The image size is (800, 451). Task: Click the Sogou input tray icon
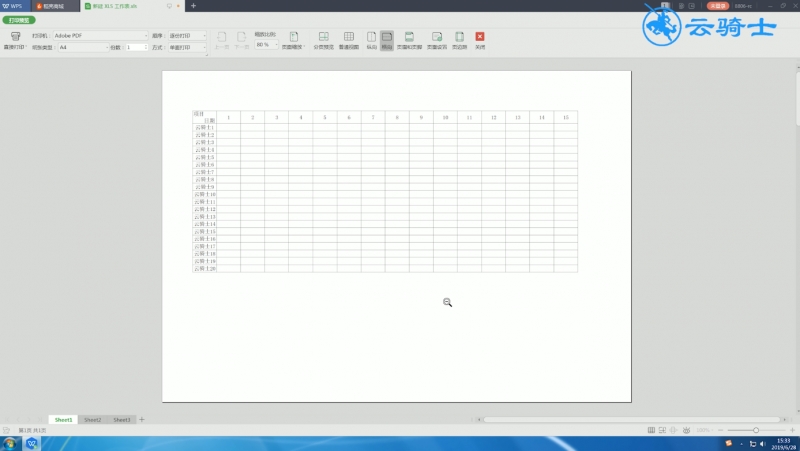(x=729, y=443)
